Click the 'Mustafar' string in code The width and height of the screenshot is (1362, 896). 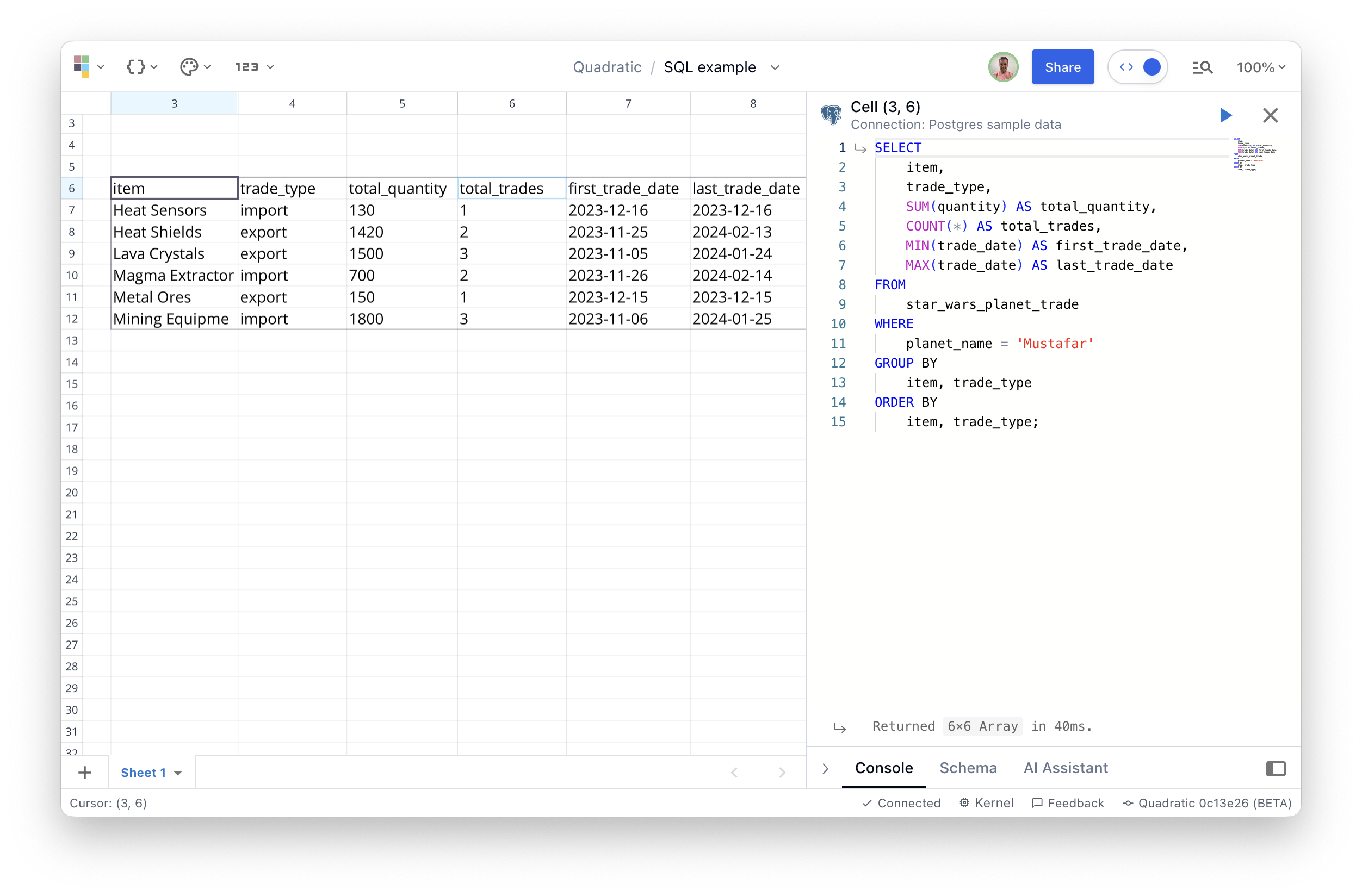pos(1055,343)
